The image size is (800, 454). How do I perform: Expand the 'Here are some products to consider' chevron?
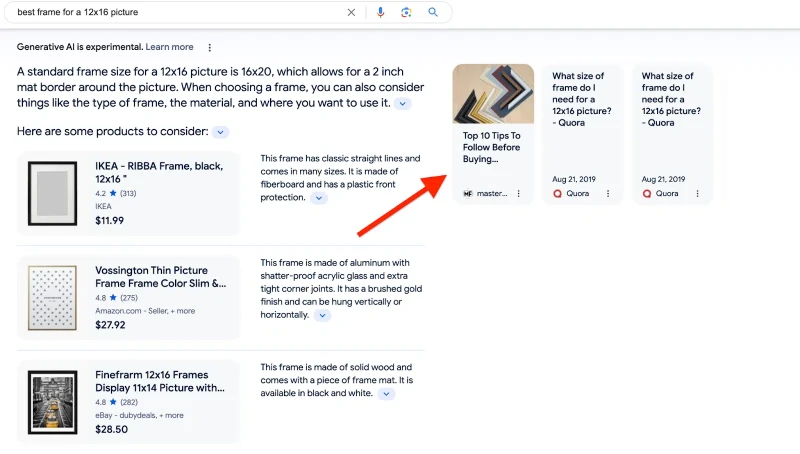pos(220,132)
